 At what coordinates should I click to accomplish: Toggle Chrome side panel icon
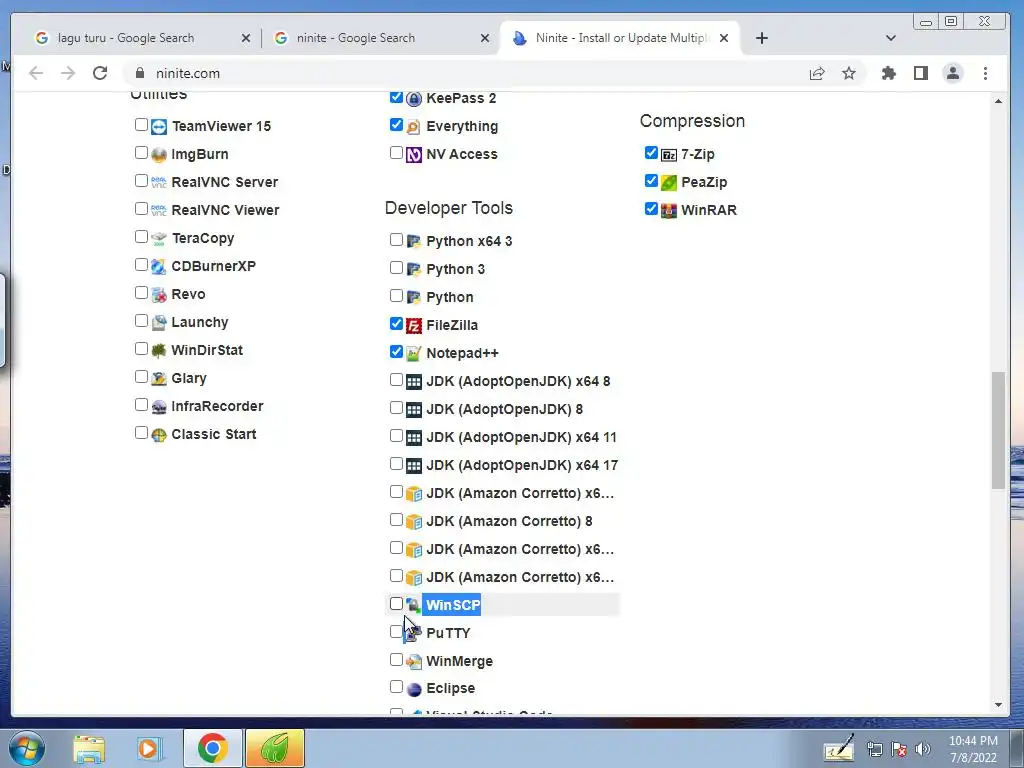click(921, 73)
